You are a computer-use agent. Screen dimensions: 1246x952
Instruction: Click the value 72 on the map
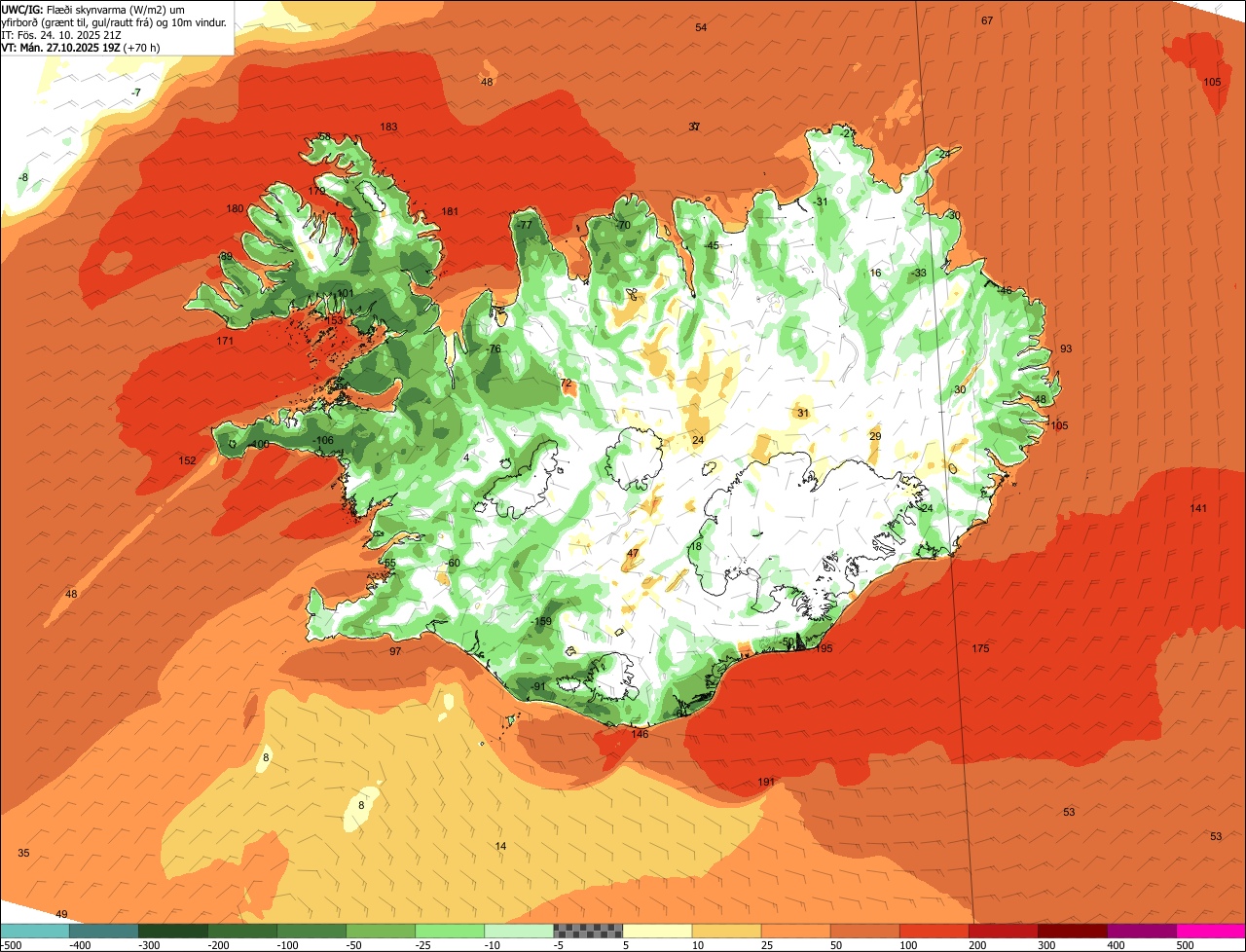pyautogui.click(x=567, y=384)
